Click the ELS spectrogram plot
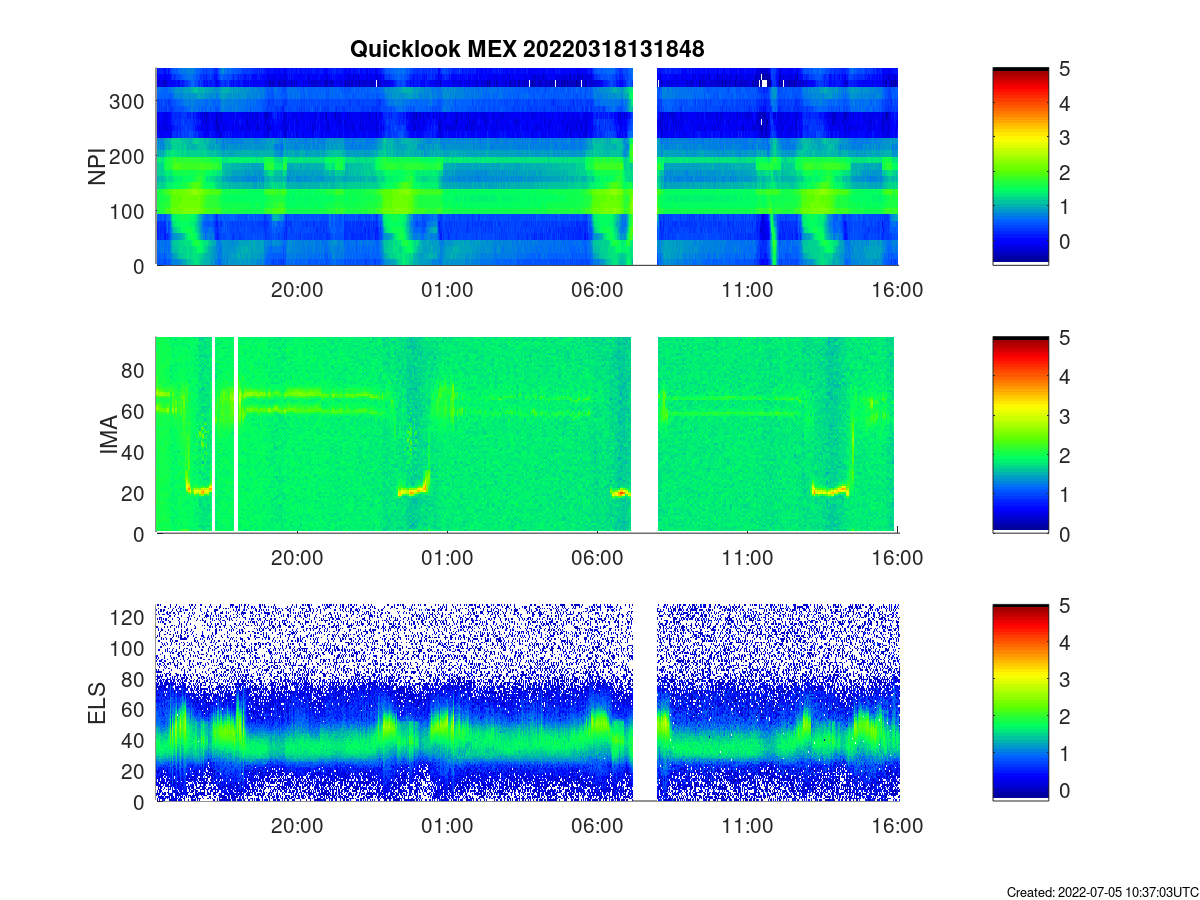Image resolution: width=1200 pixels, height=900 pixels. [527, 703]
